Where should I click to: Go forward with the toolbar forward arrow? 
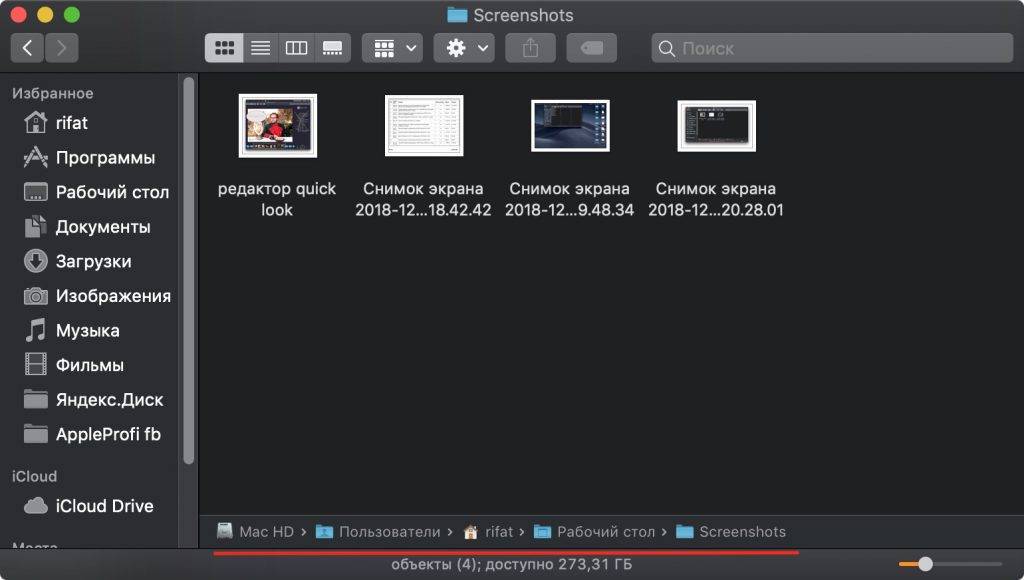pos(61,47)
